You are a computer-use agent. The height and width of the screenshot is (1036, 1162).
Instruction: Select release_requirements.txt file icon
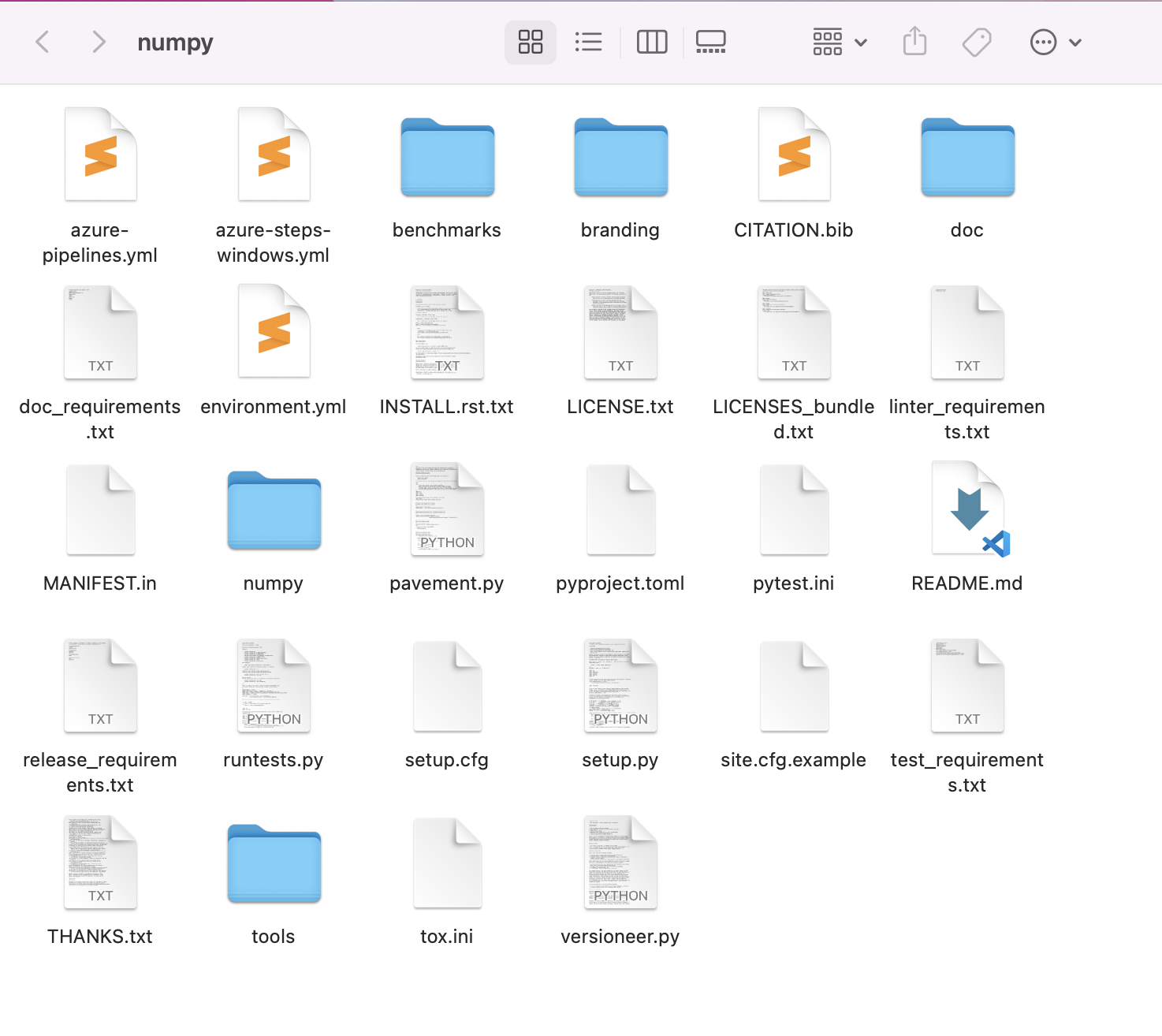point(101,685)
